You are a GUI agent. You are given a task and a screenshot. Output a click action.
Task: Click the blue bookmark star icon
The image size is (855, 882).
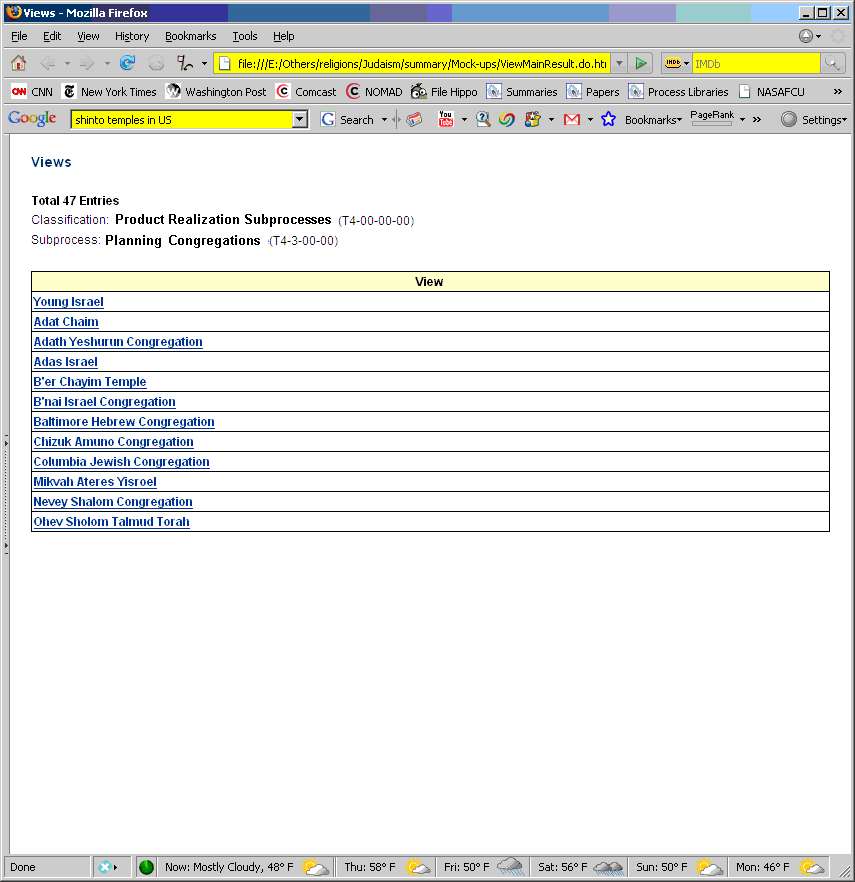(608, 119)
